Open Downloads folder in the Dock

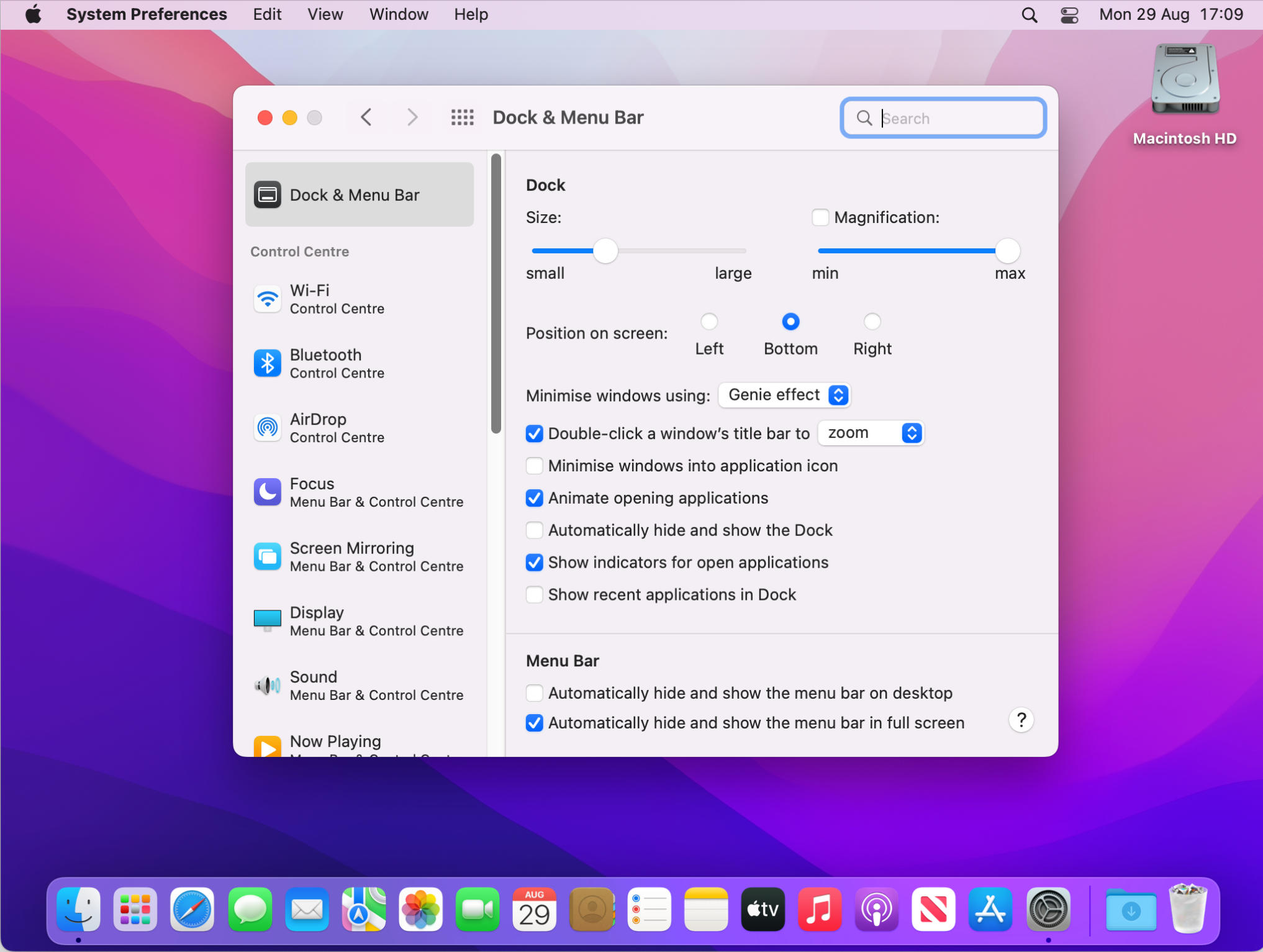tap(1131, 910)
